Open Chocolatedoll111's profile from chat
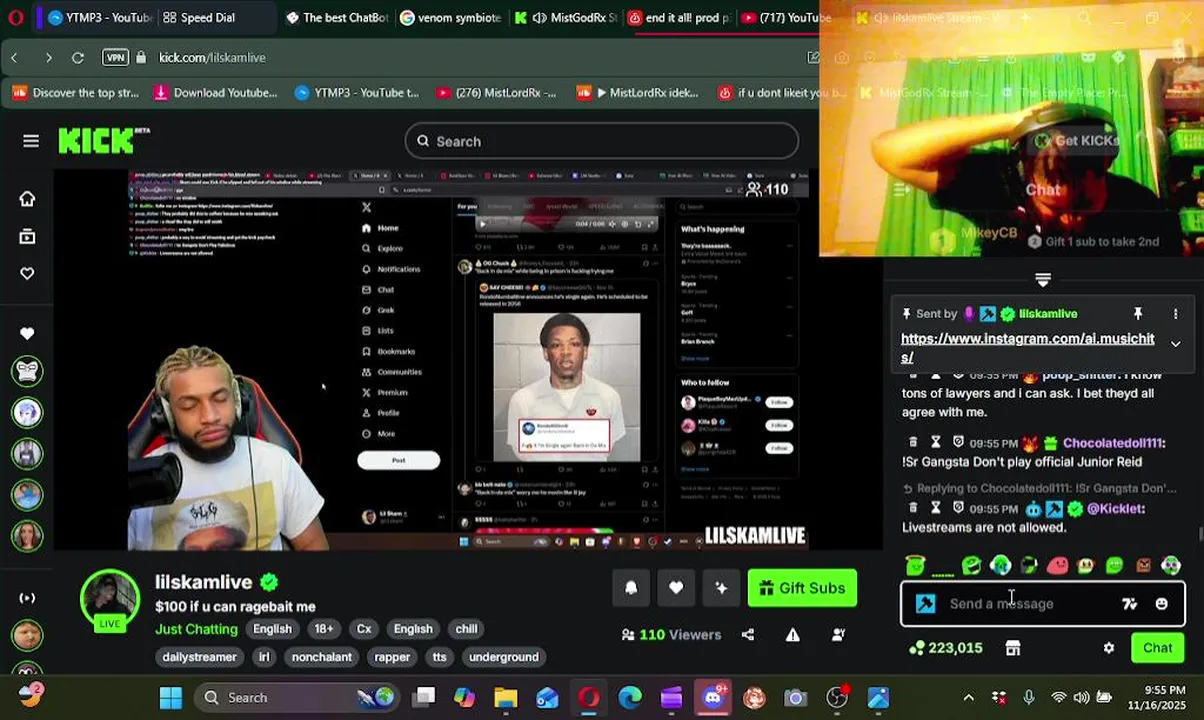 tap(1113, 443)
